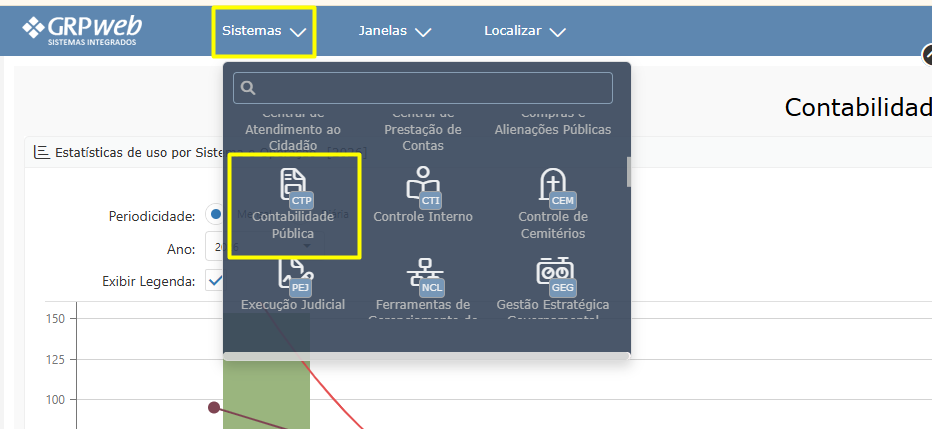
Task: Expand the Janelas dropdown menu
Action: point(394,31)
